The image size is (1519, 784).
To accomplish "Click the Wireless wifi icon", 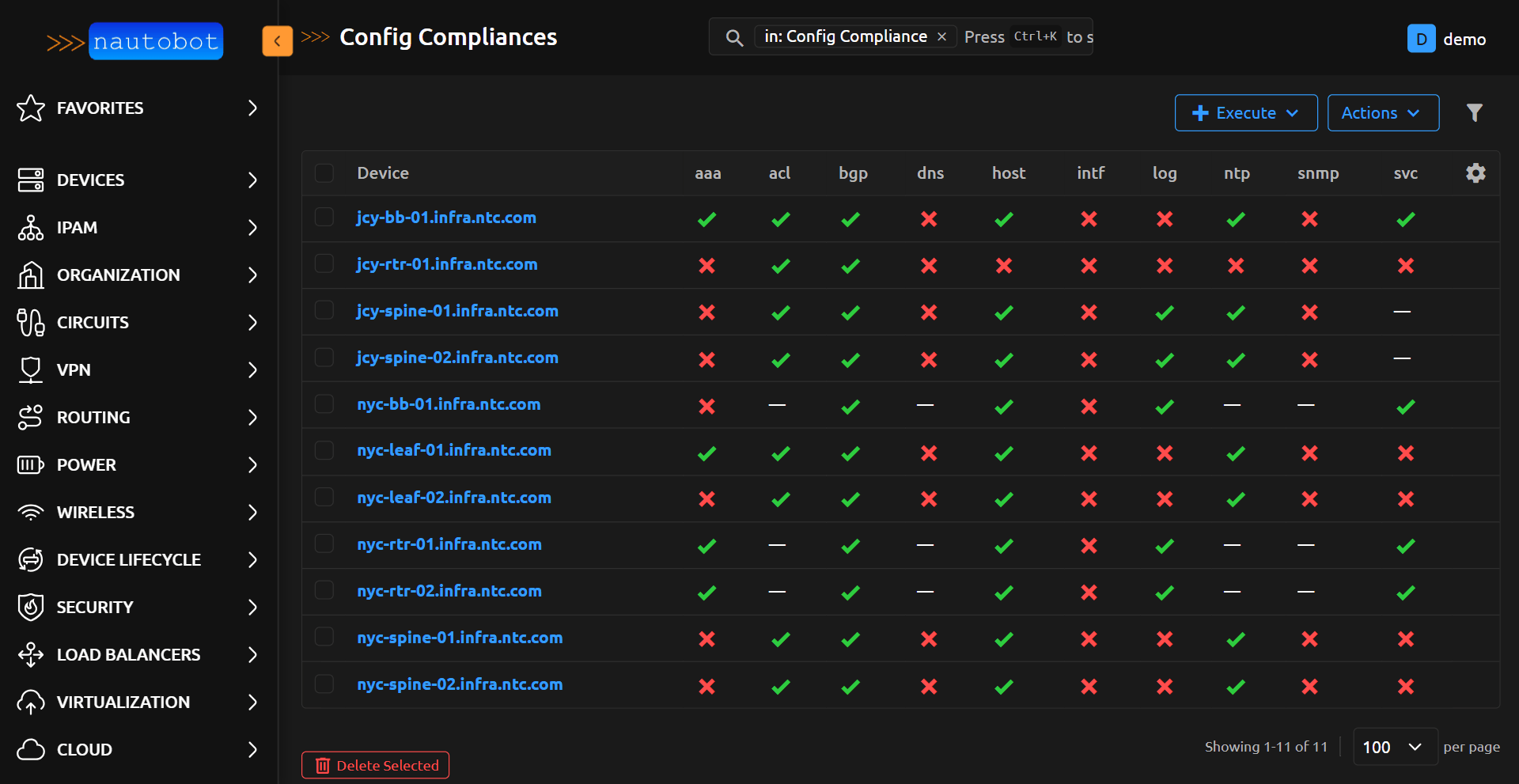I will coord(31,512).
